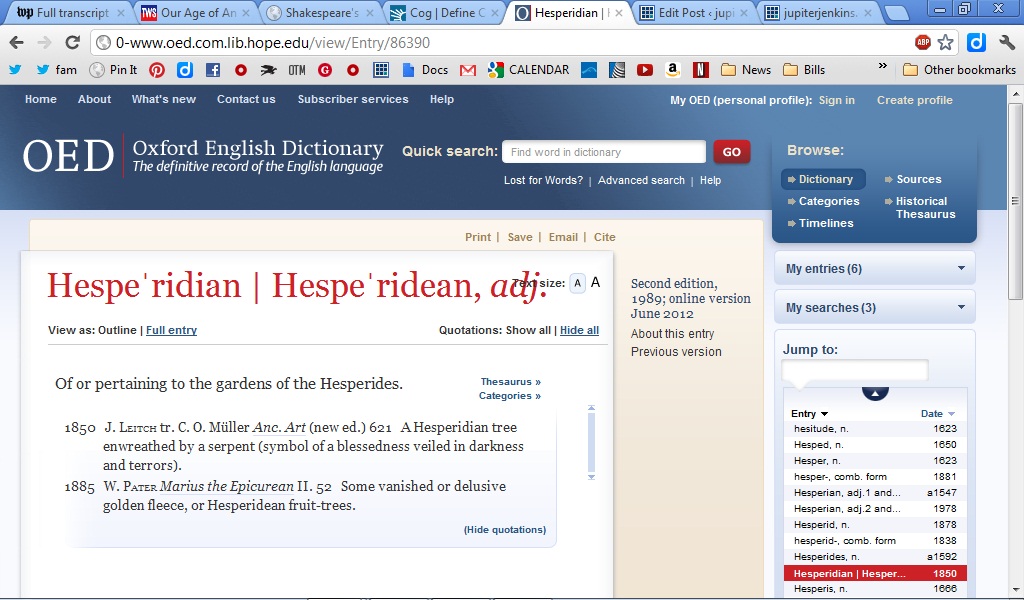Select 'Hesperides, n.' in entry list
The width and height of the screenshot is (1024, 600).
click(875, 557)
